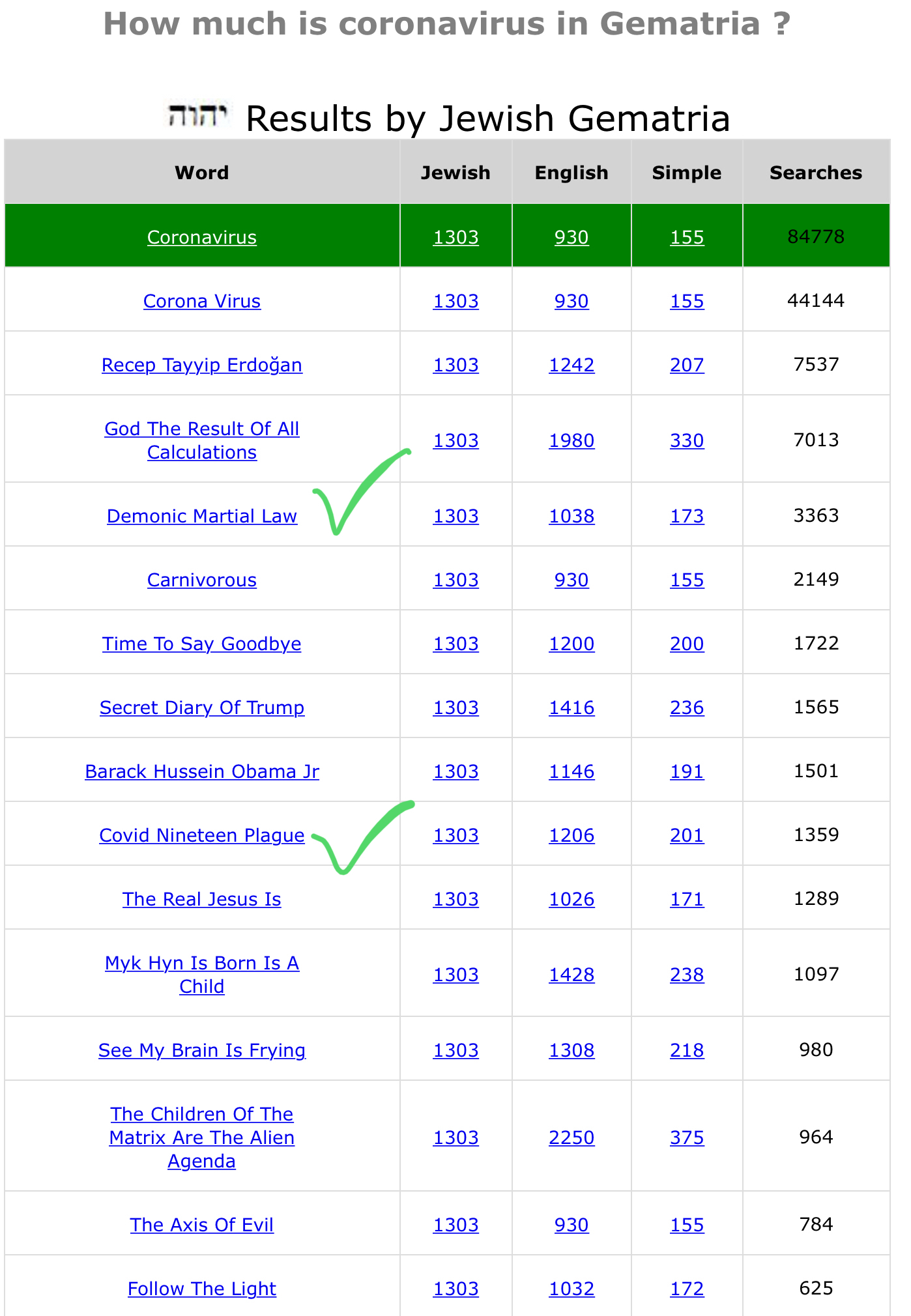Click Recep Tayyip Erdoğan link
The height and width of the screenshot is (1316, 911).
point(201,365)
